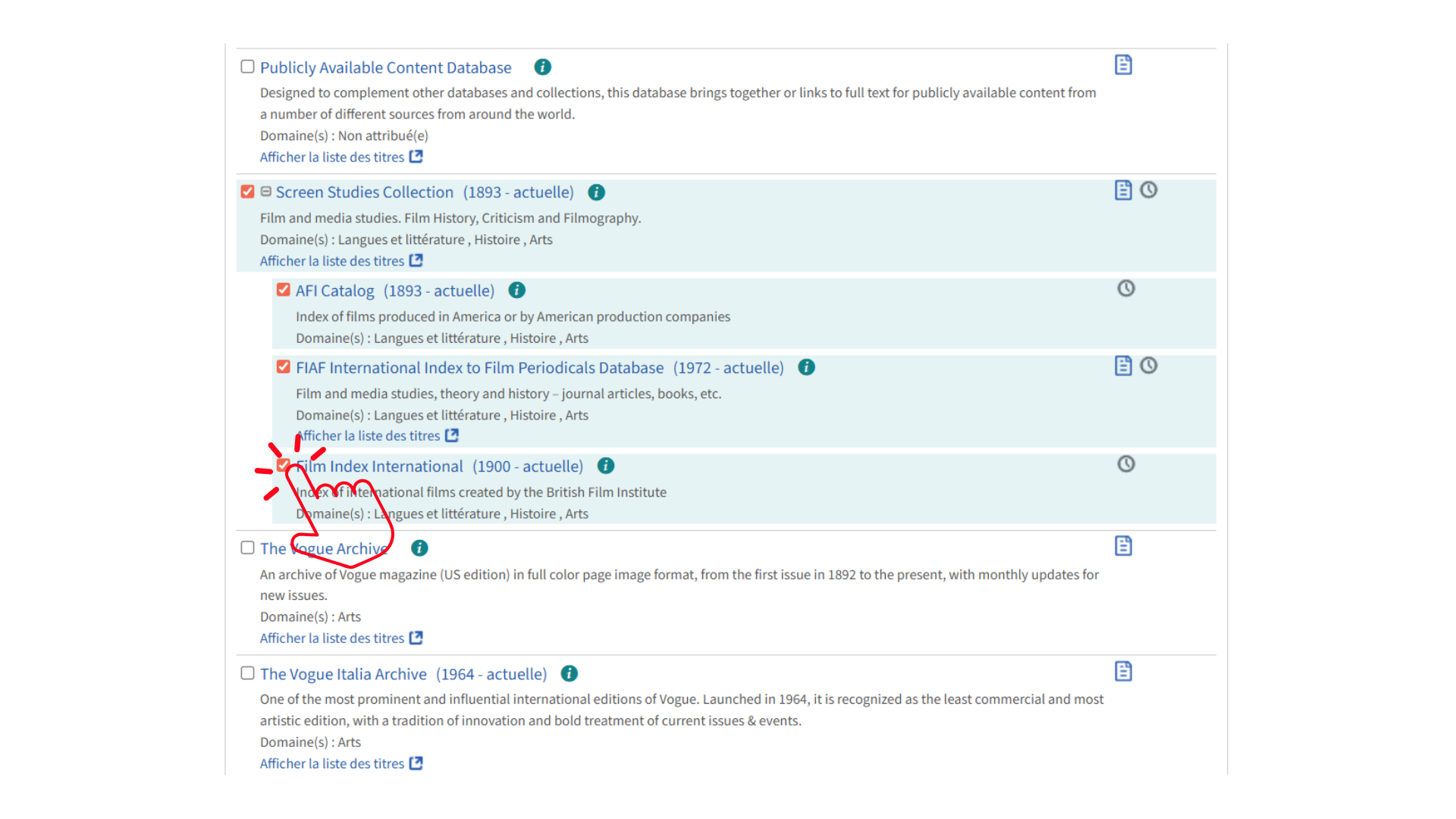Screen dimensions: 1456x819
Task: Click document icon for Screen Studies Collection row
Action: [x=1123, y=190]
